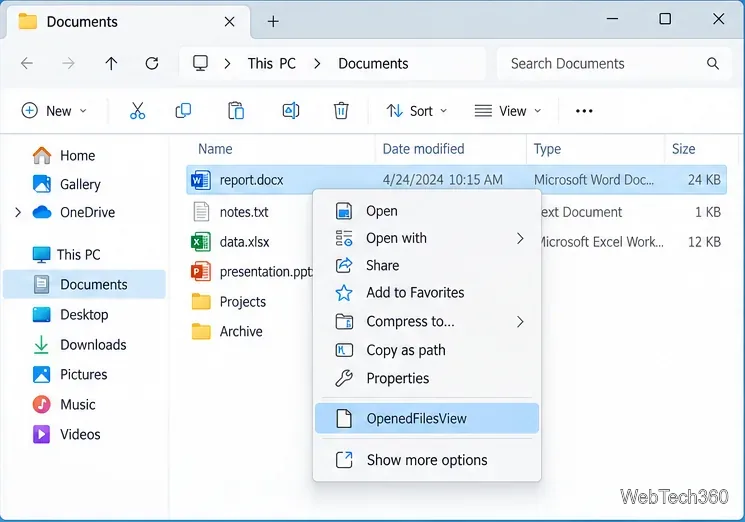Click Documents breadcrumb in address bar
The height and width of the screenshot is (522, 745).
373,63
